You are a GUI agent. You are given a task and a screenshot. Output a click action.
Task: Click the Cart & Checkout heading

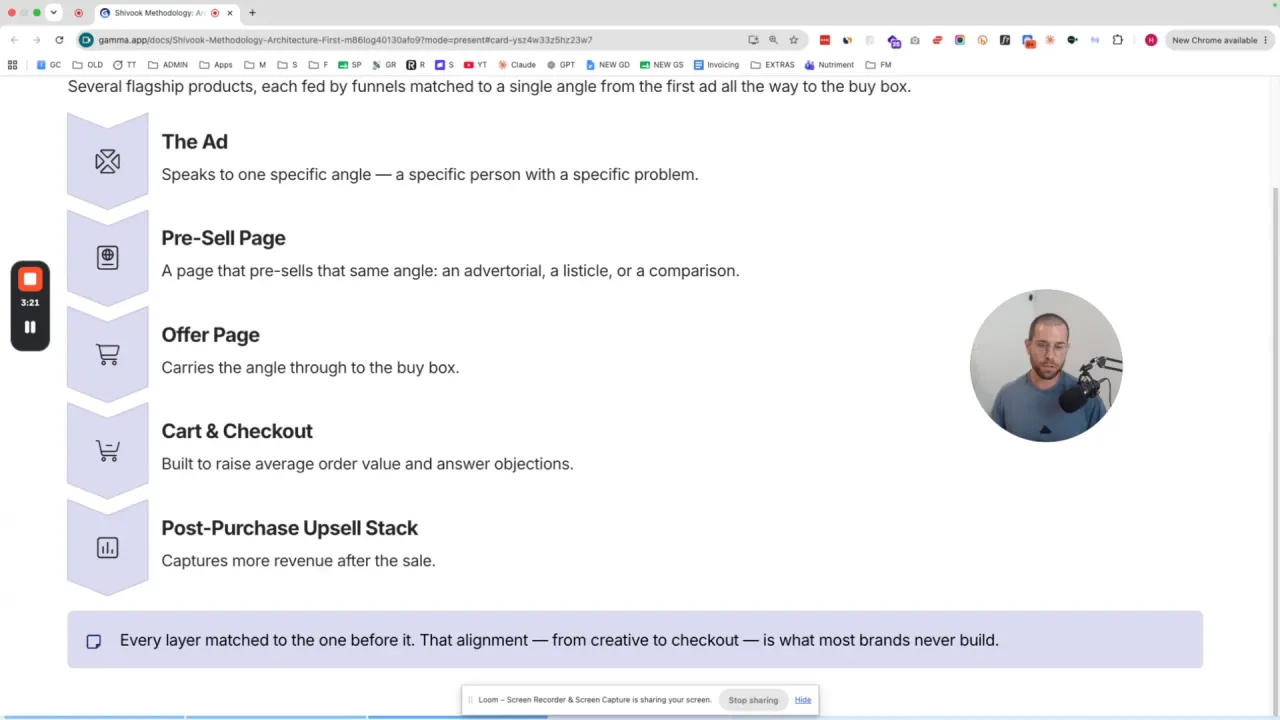(237, 431)
